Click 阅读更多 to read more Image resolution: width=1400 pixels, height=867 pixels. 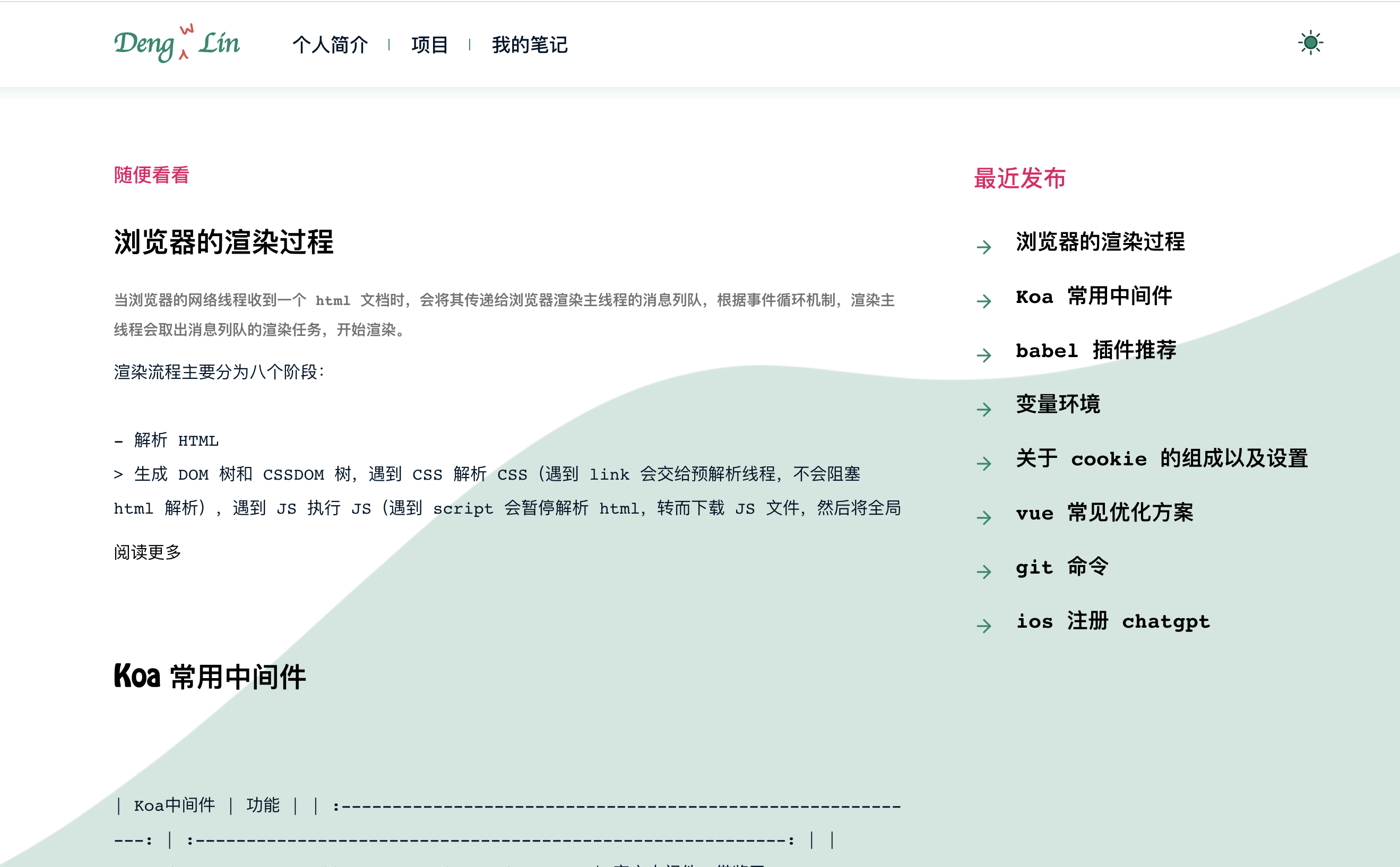tap(148, 552)
